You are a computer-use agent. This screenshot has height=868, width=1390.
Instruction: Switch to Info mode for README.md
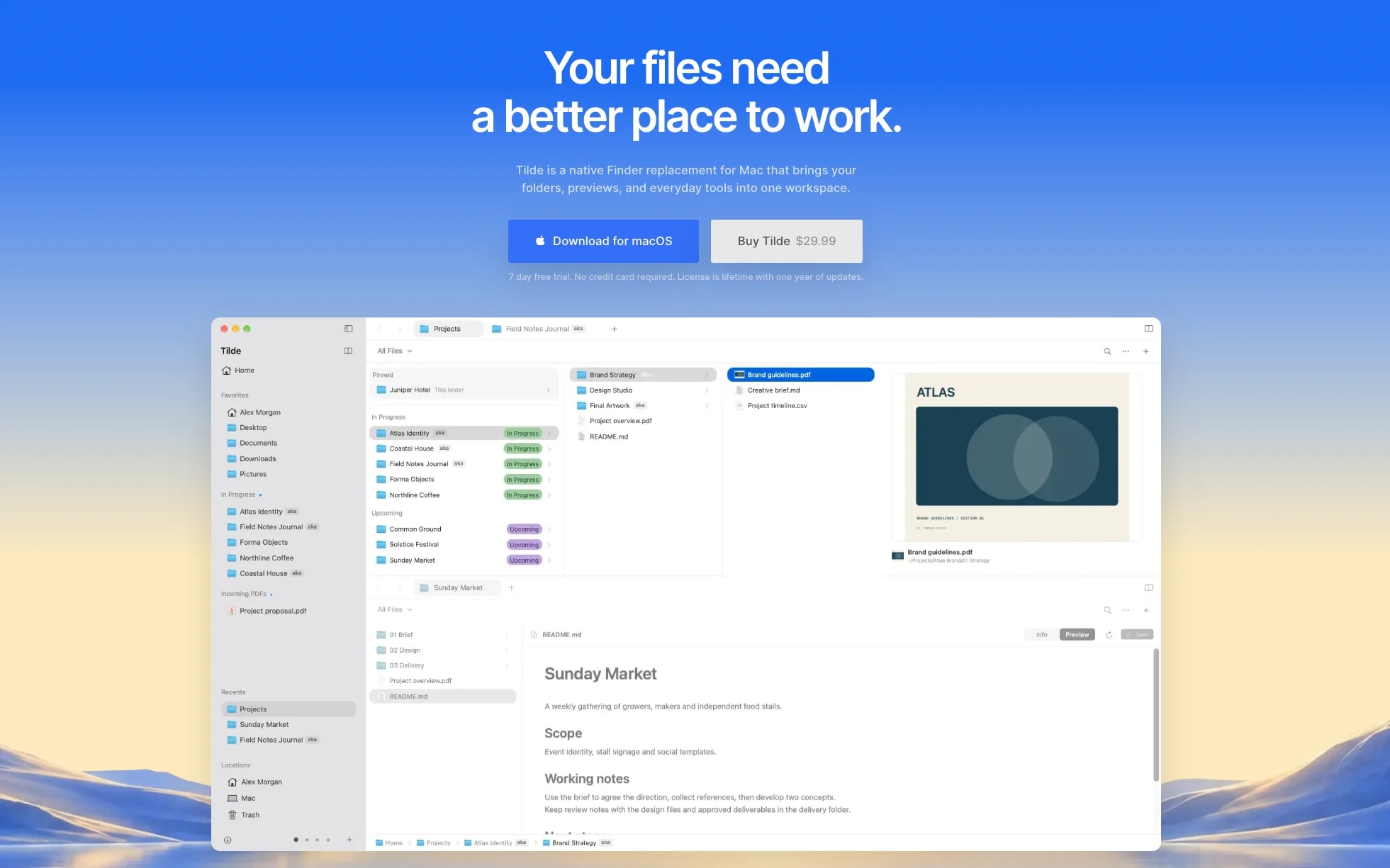(x=1041, y=635)
